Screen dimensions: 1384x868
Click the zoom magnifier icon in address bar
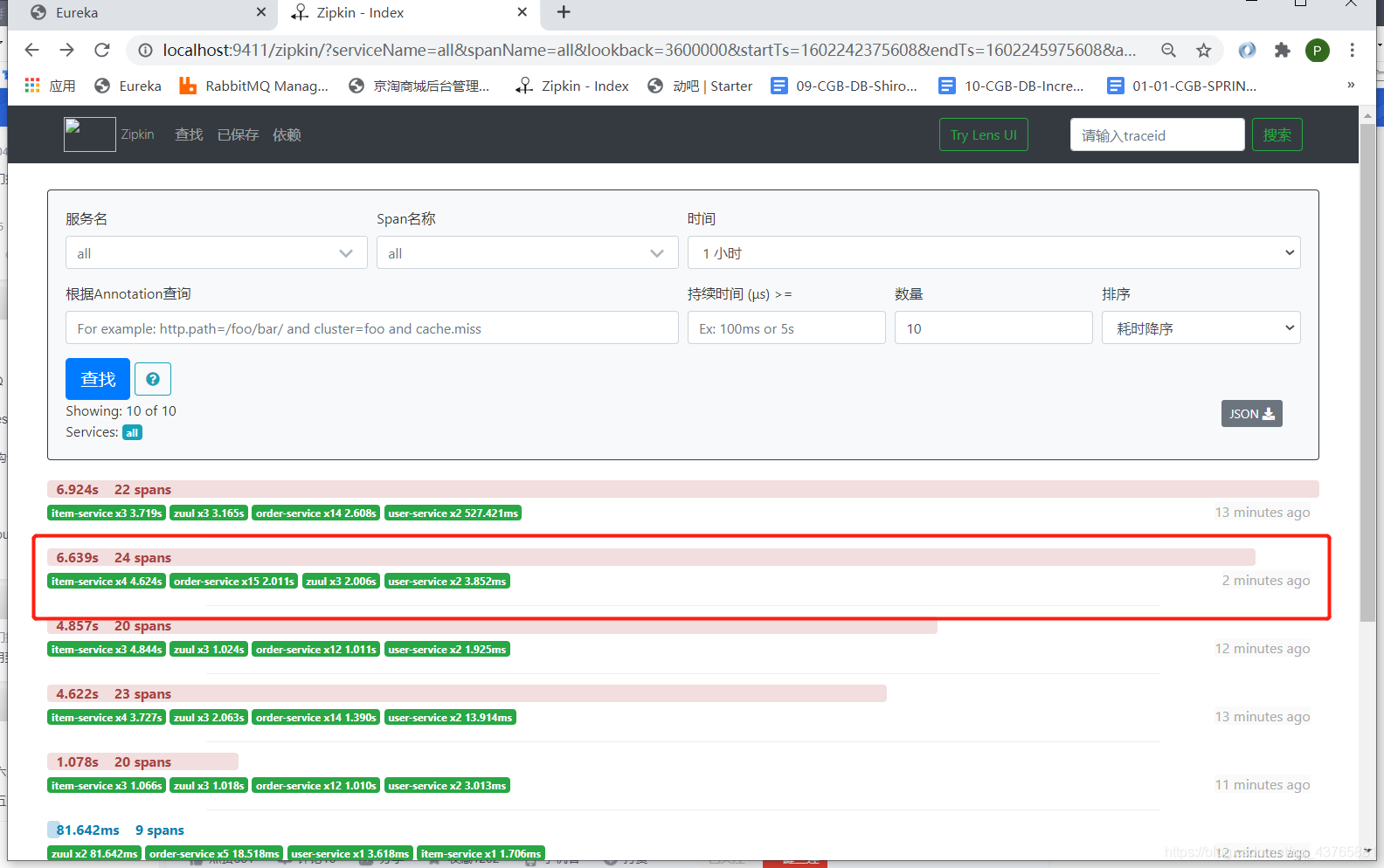tap(1168, 50)
